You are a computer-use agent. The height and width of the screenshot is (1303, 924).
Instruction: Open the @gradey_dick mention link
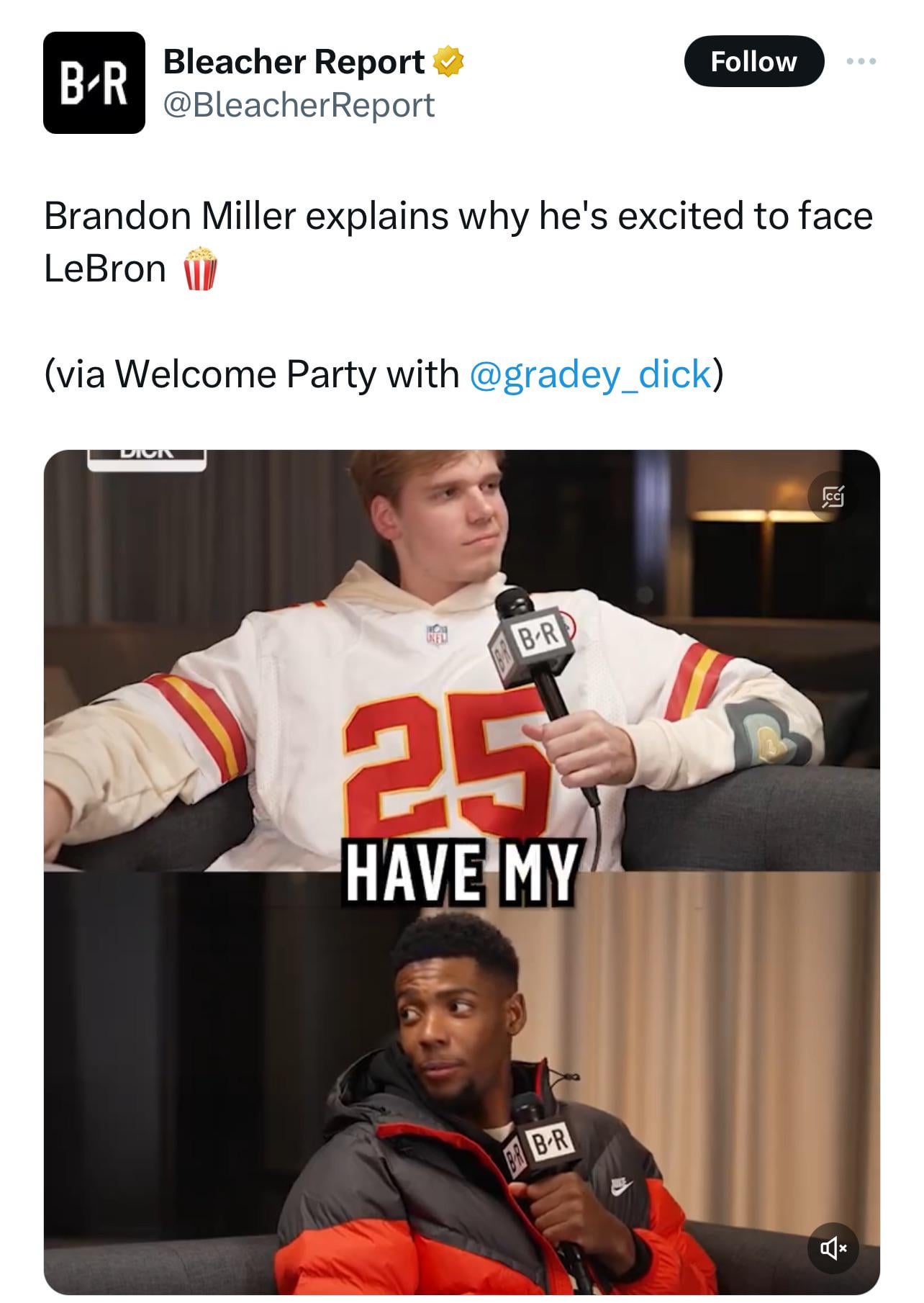point(590,374)
